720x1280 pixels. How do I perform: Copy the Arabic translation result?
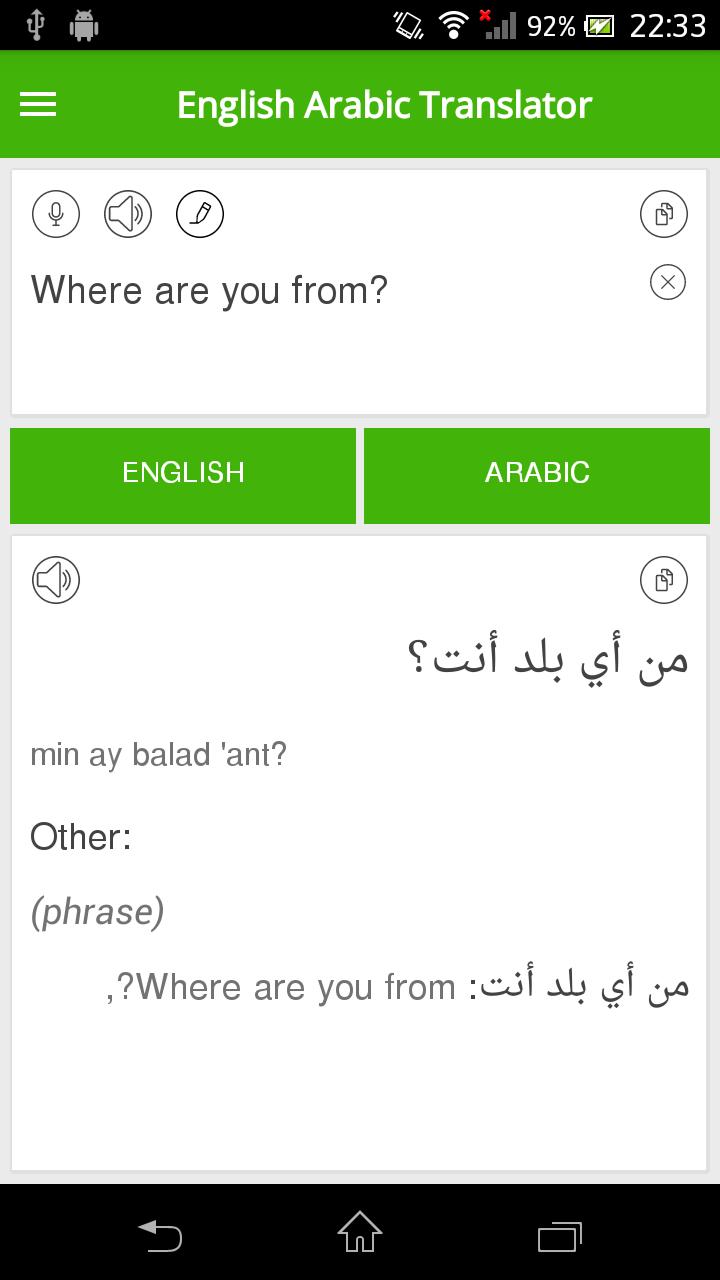pyautogui.click(x=664, y=580)
